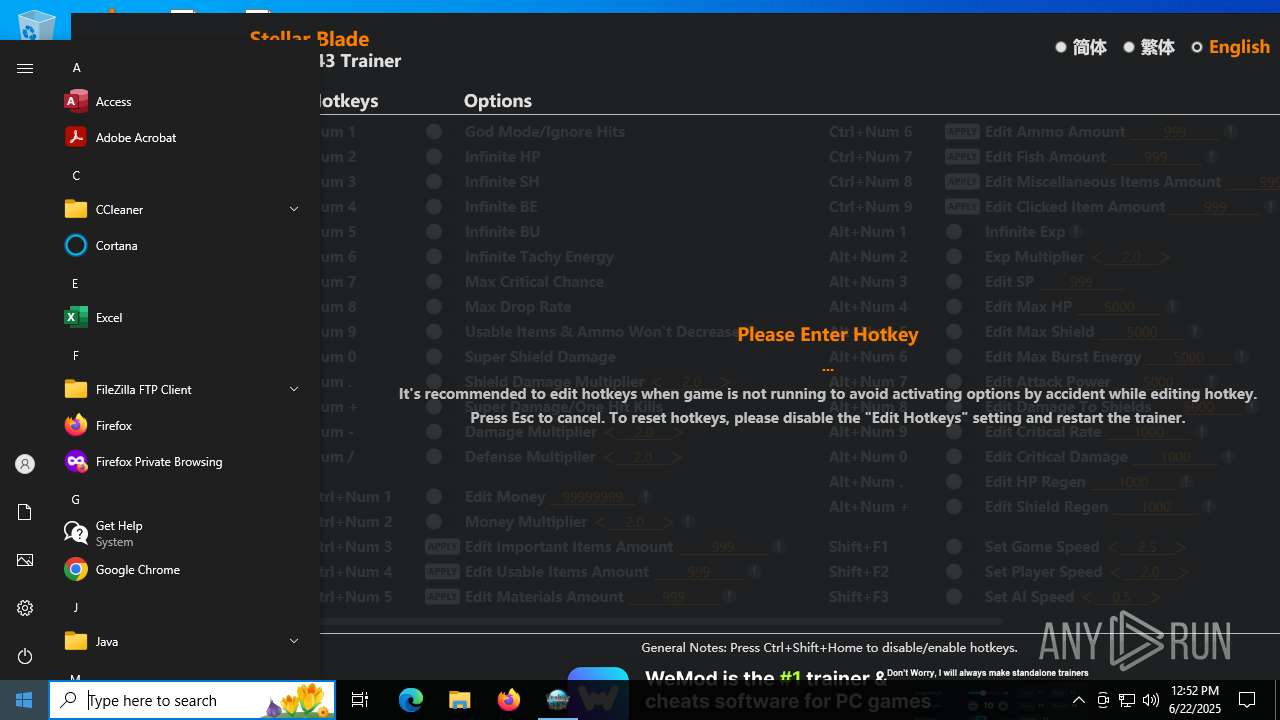Increase Exp Multiplier with right arrow
The width and height of the screenshot is (1280, 720).
click(x=1164, y=257)
